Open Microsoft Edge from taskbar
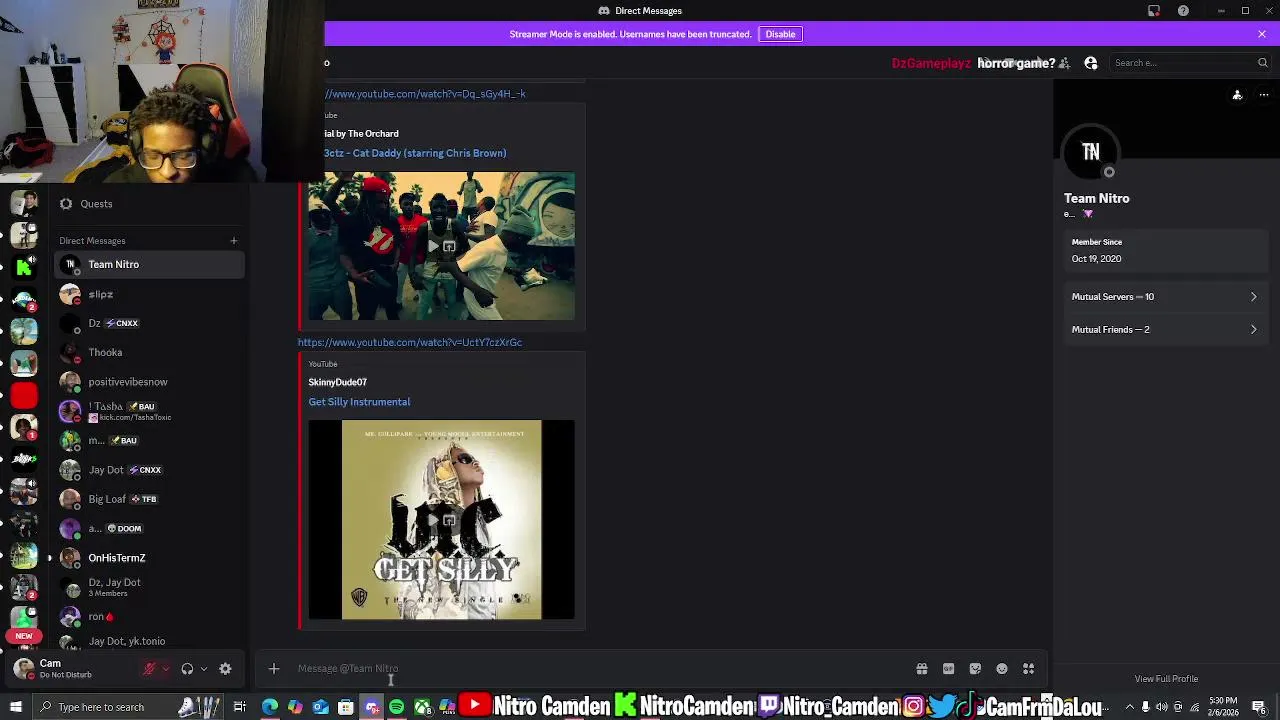Viewport: 1280px width, 720px height. click(x=269, y=707)
